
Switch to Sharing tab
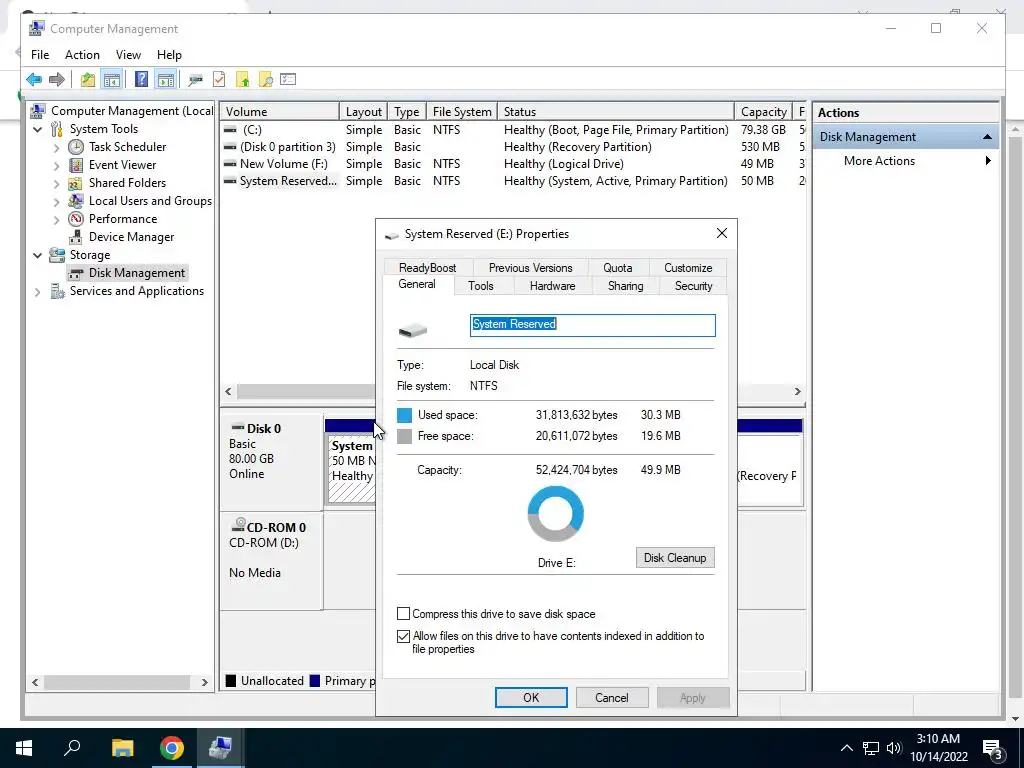[x=626, y=286]
